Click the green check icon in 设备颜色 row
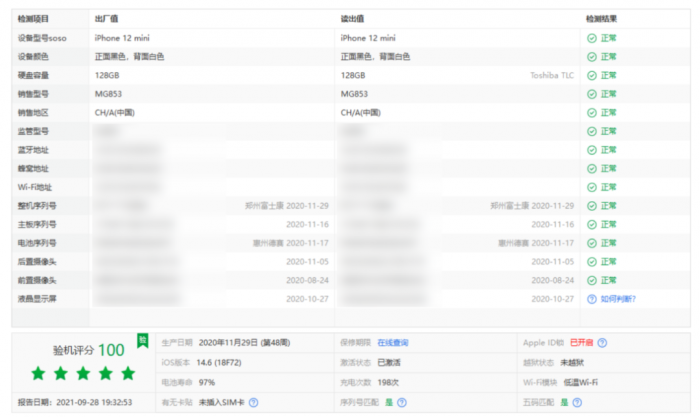The width and height of the screenshot is (700, 417). pyautogui.click(x=592, y=57)
